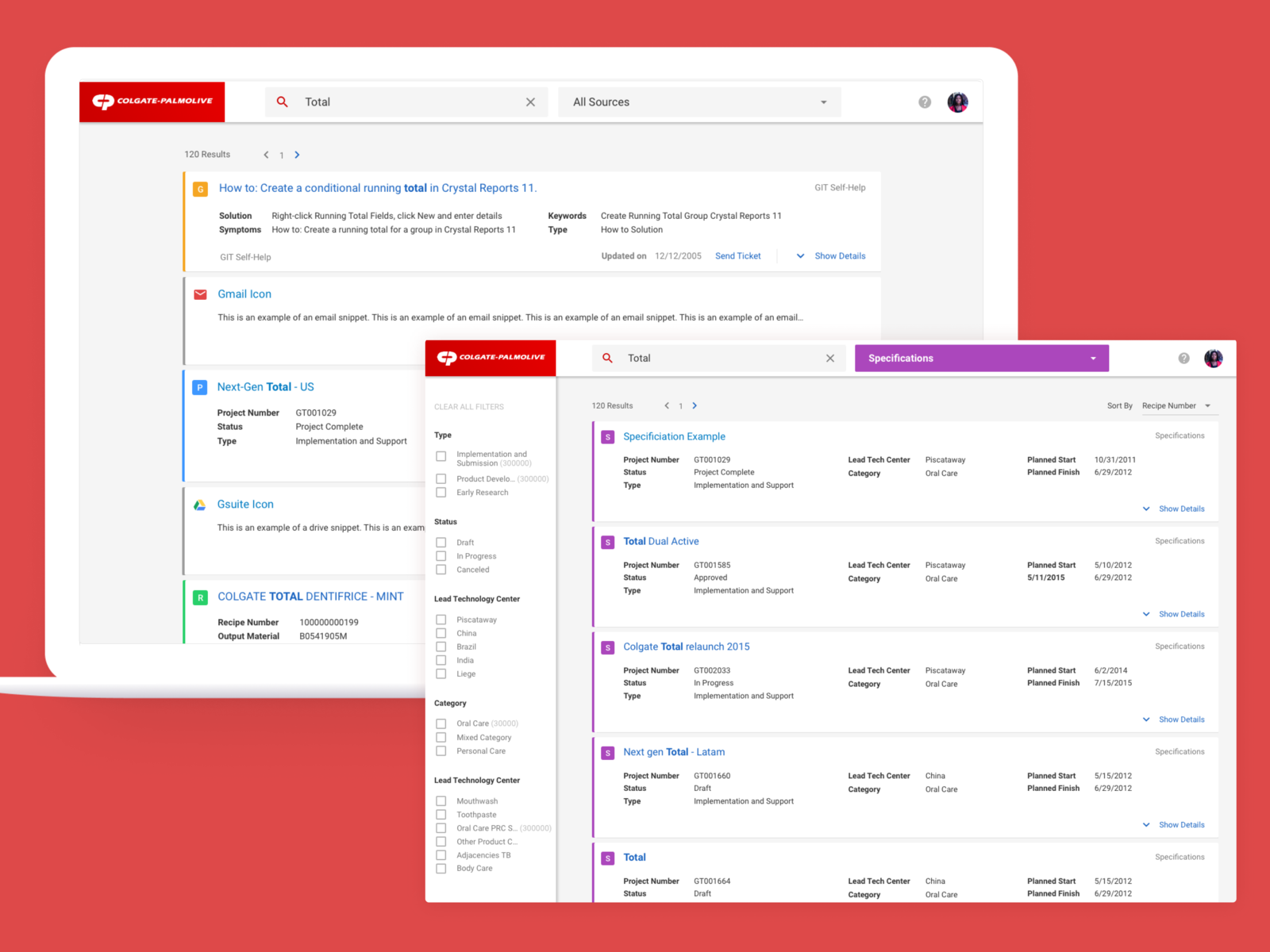Click the green R icon of Colgate Total Dentifrice
Viewport: 1270px width, 952px height.
[x=200, y=597]
